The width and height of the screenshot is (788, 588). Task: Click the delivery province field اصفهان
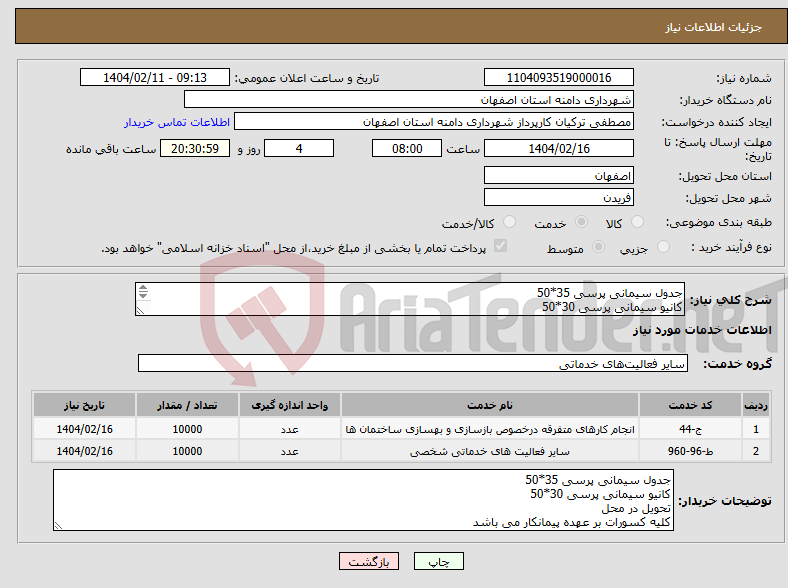pos(558,175)
